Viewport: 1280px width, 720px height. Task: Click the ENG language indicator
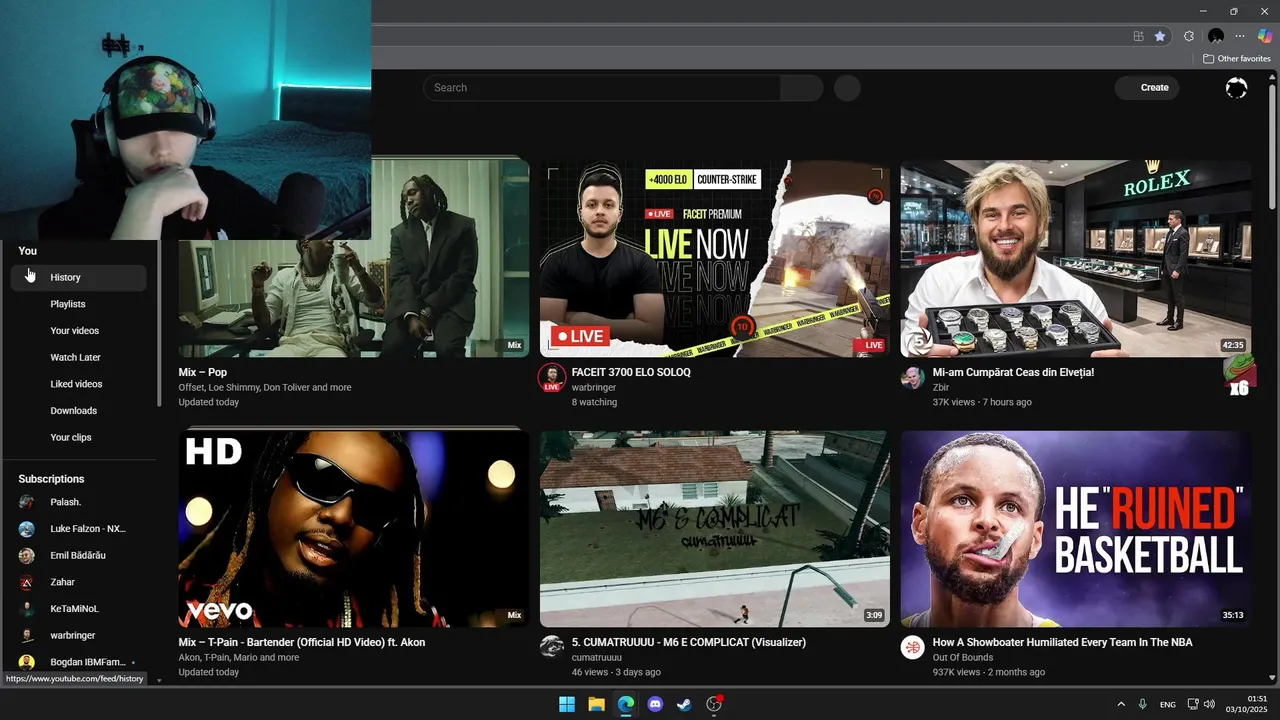click(1168, 704)
